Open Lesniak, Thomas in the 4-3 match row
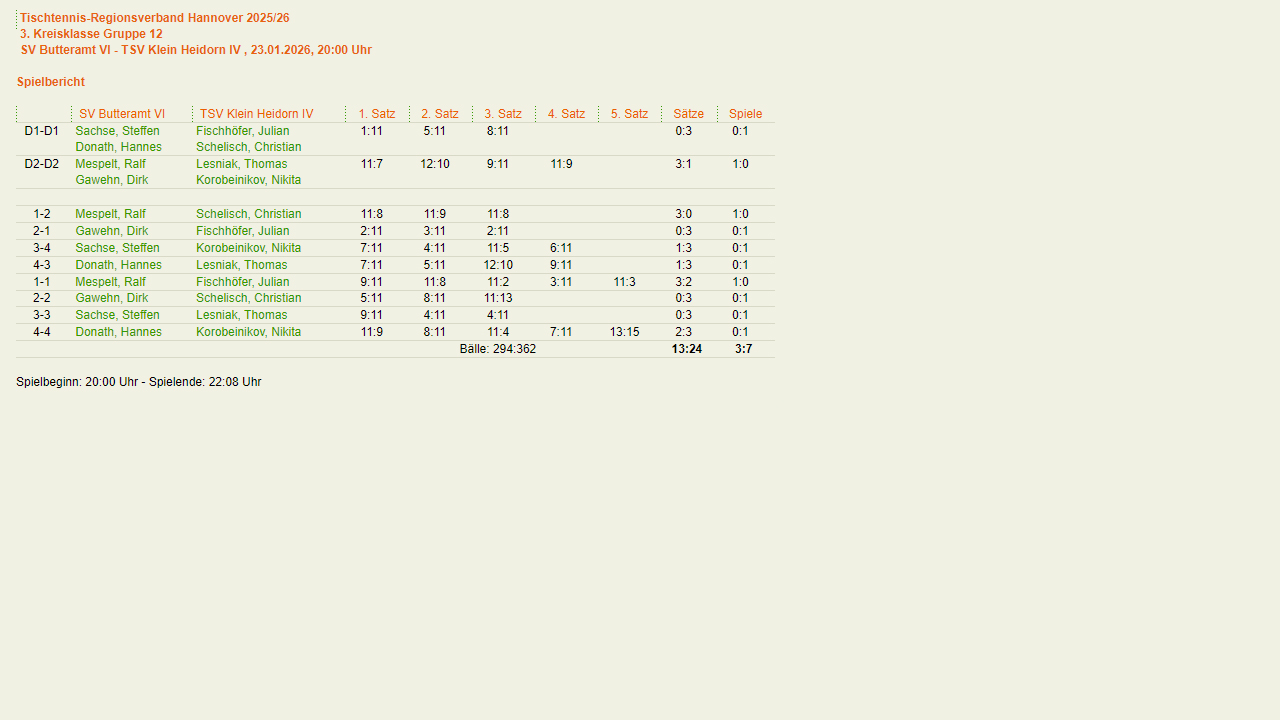Screen dimensions: 1280x720 pyautogui.click(x=241, y=265)
